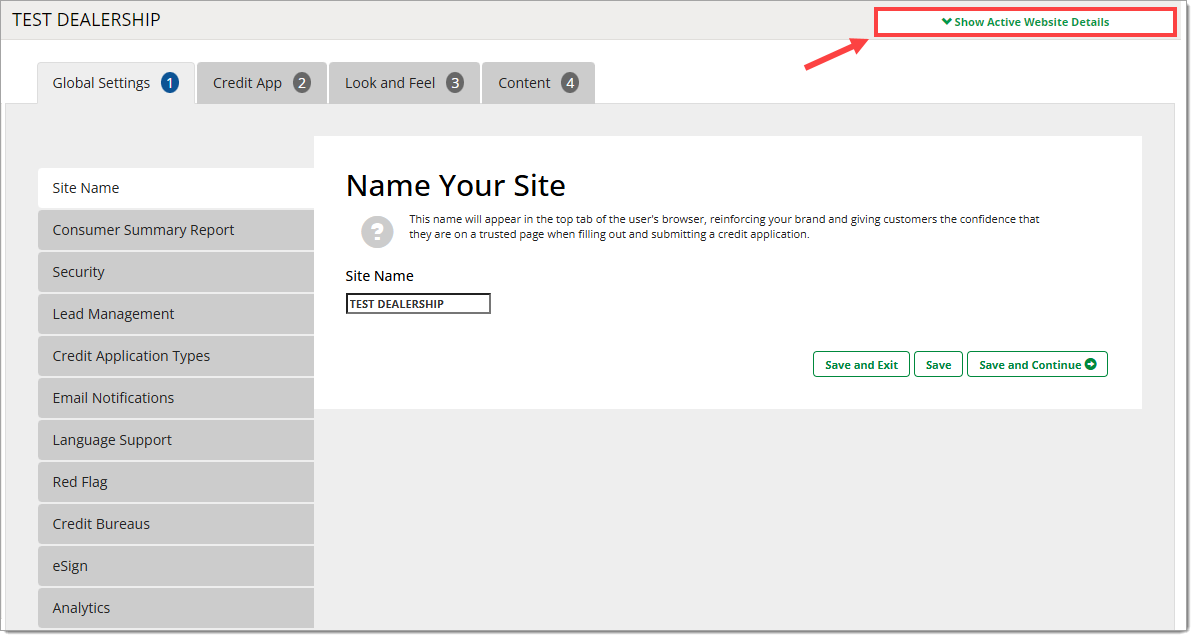Choose Credit Application Types in sidebar
This screenshot has height=638, width=1194.
pyautogui.click(x=175, y=356)
